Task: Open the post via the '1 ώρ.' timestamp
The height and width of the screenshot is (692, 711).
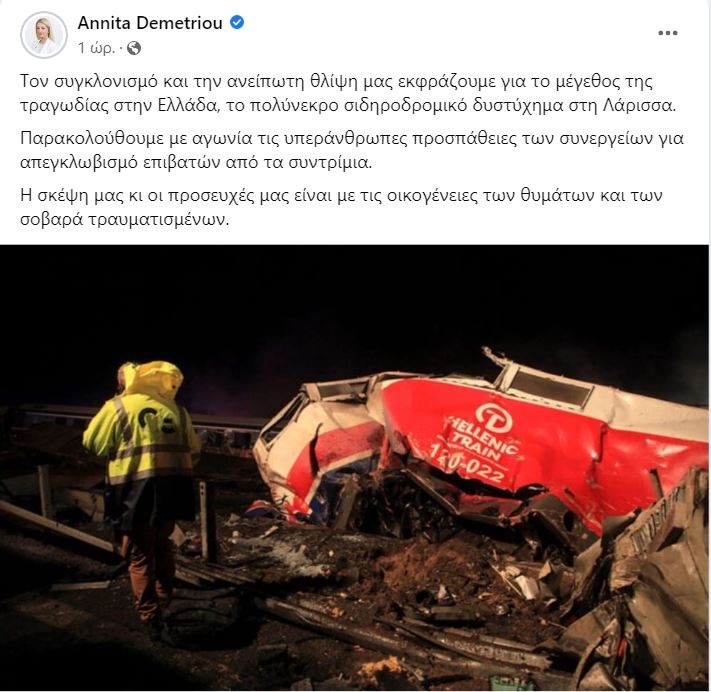Action: 96,48
